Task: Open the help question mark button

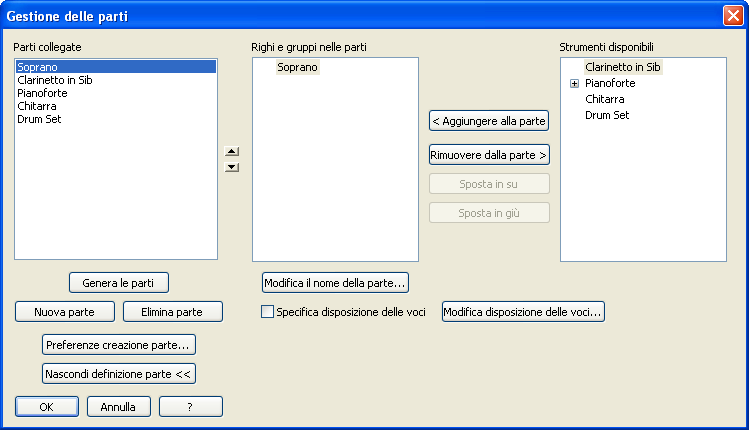Action: coord(190,407)
